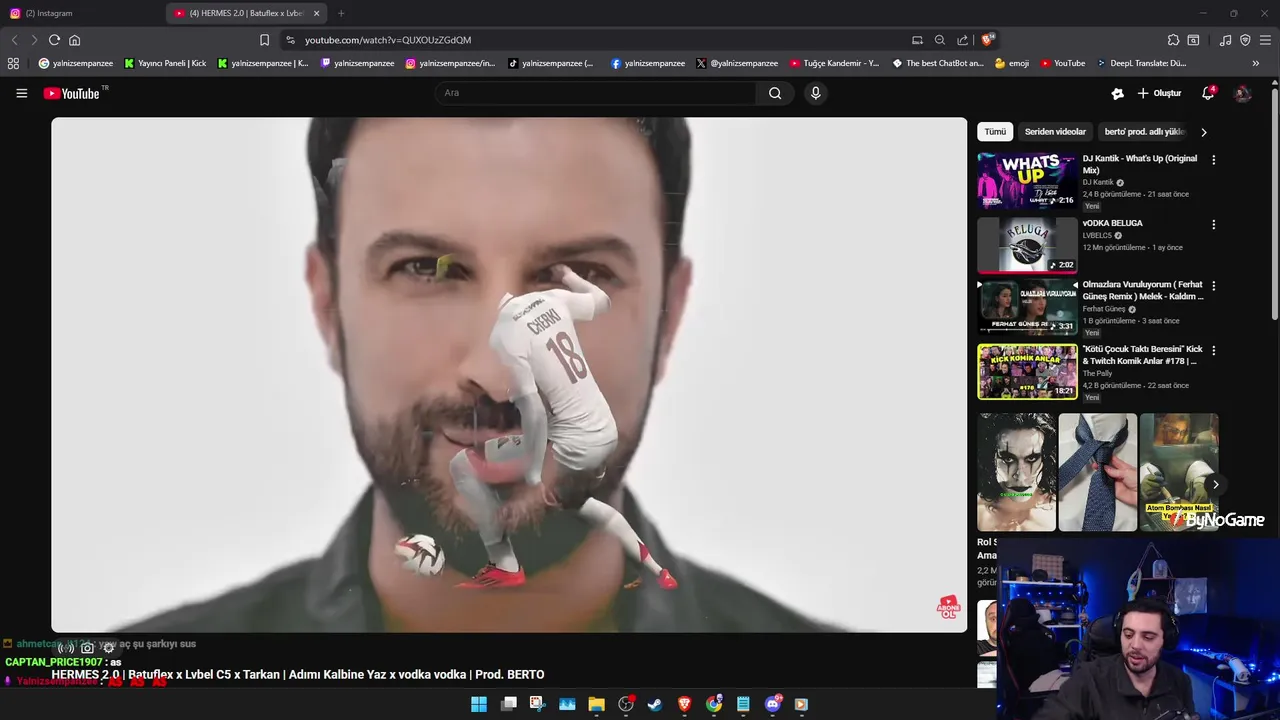Open the 'Tuğçe Kandemir' bookmark
1280x720 pixels.
click(834, 63)
